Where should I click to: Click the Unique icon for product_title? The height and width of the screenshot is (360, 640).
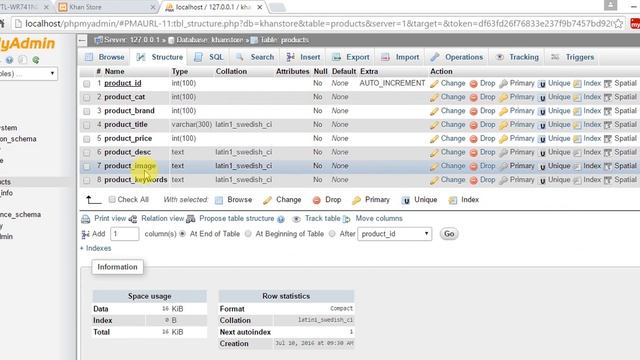click(x=542, y=125)
